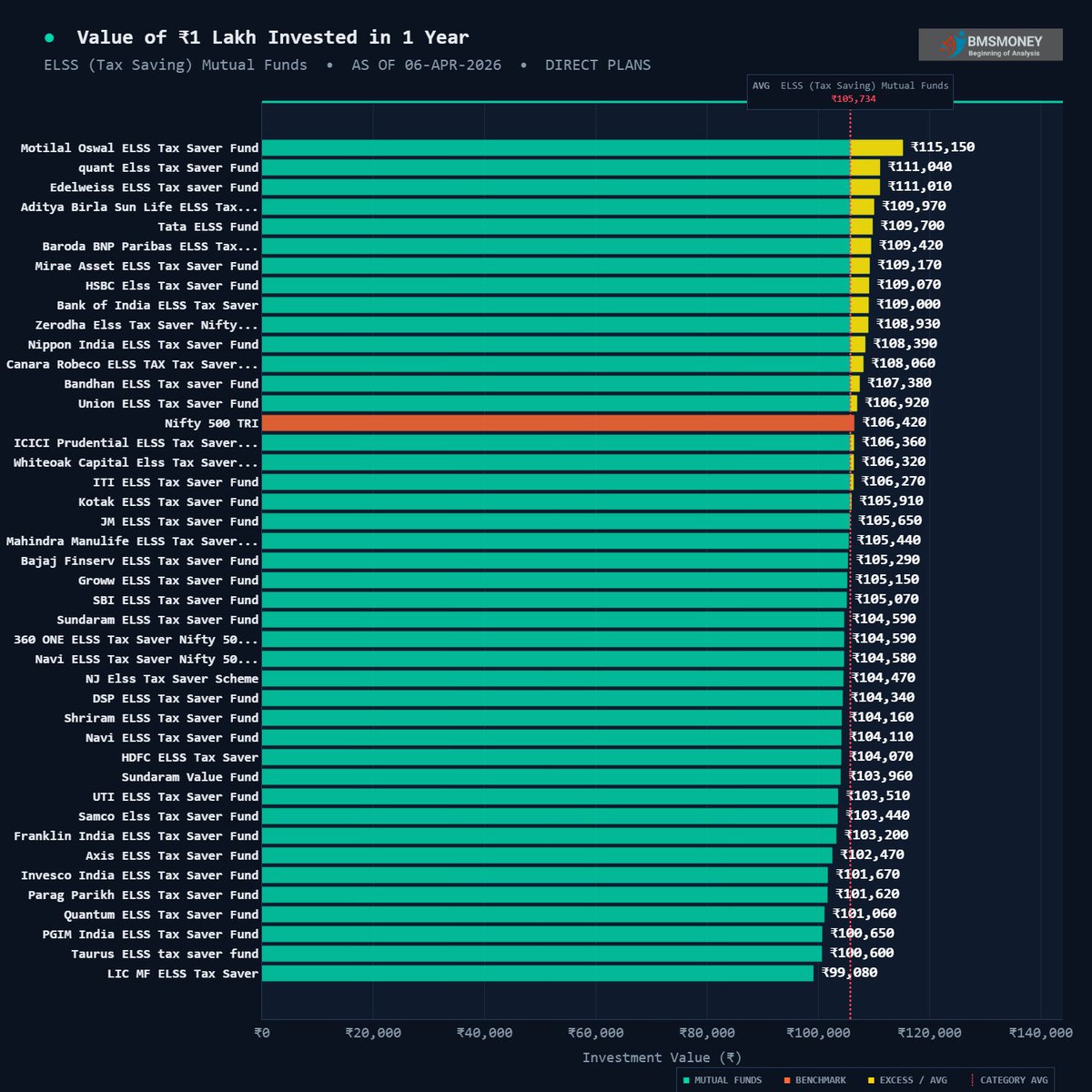The width and height of the screenshot is (1092, 1092).
Task: Click the Mutual Funds legend swatch
Action: 686,1080
